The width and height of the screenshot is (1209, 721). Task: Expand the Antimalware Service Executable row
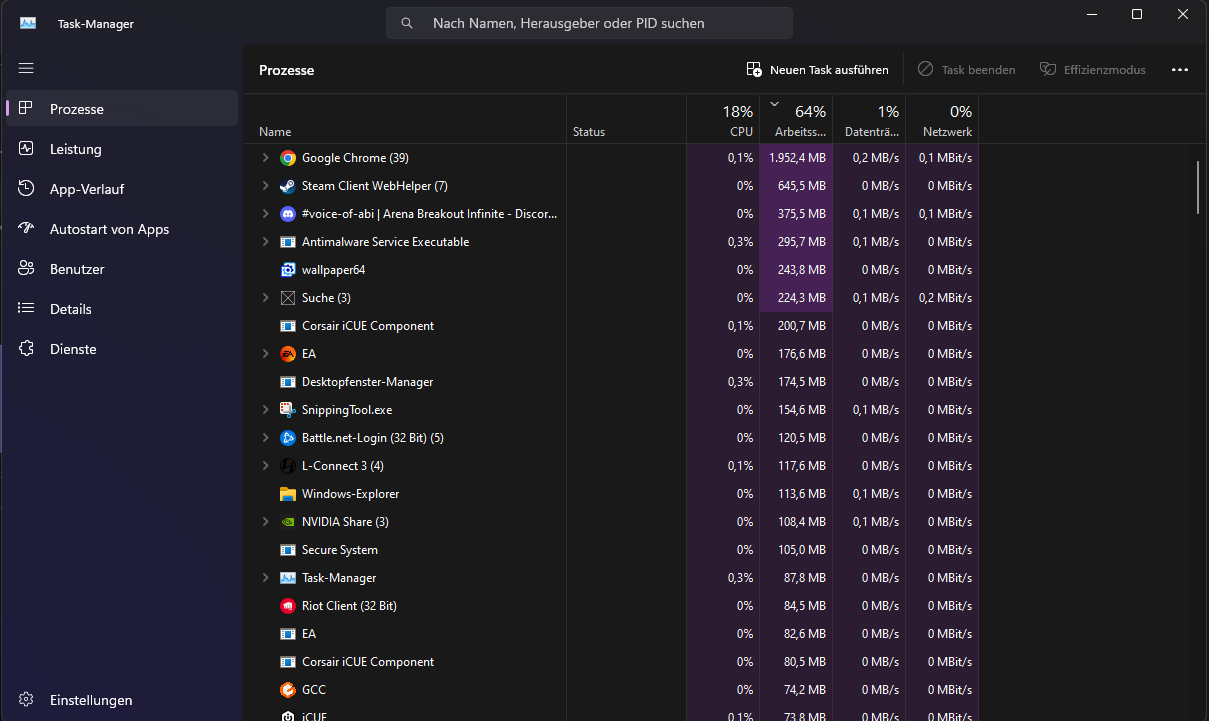(265, 242)
